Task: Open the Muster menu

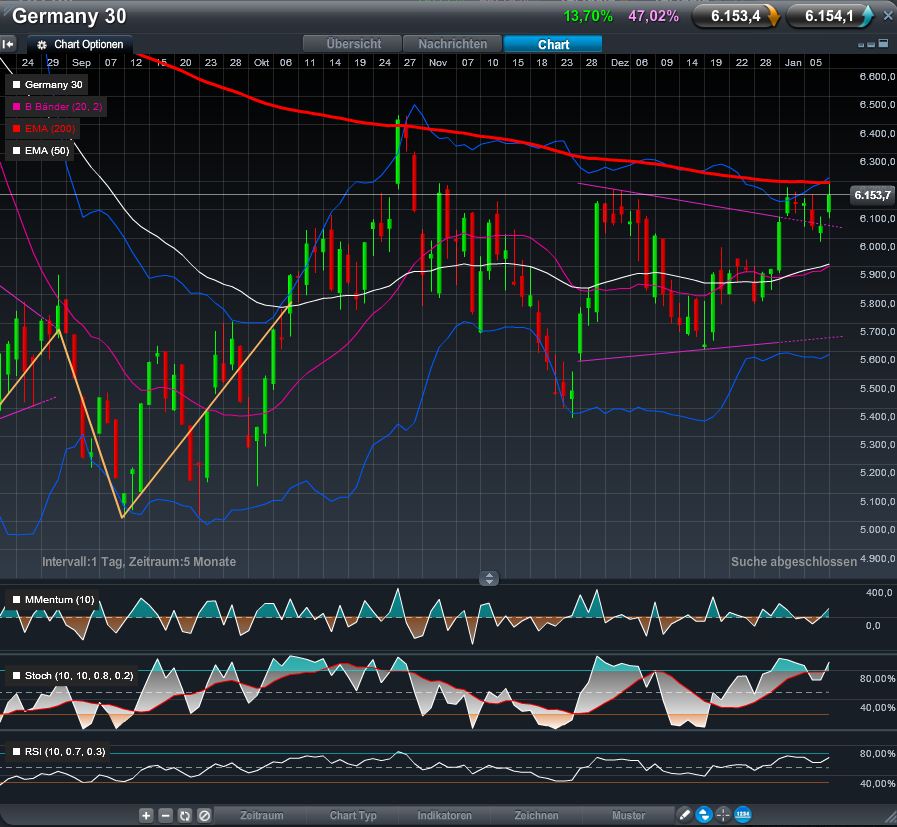Action: 628,816
